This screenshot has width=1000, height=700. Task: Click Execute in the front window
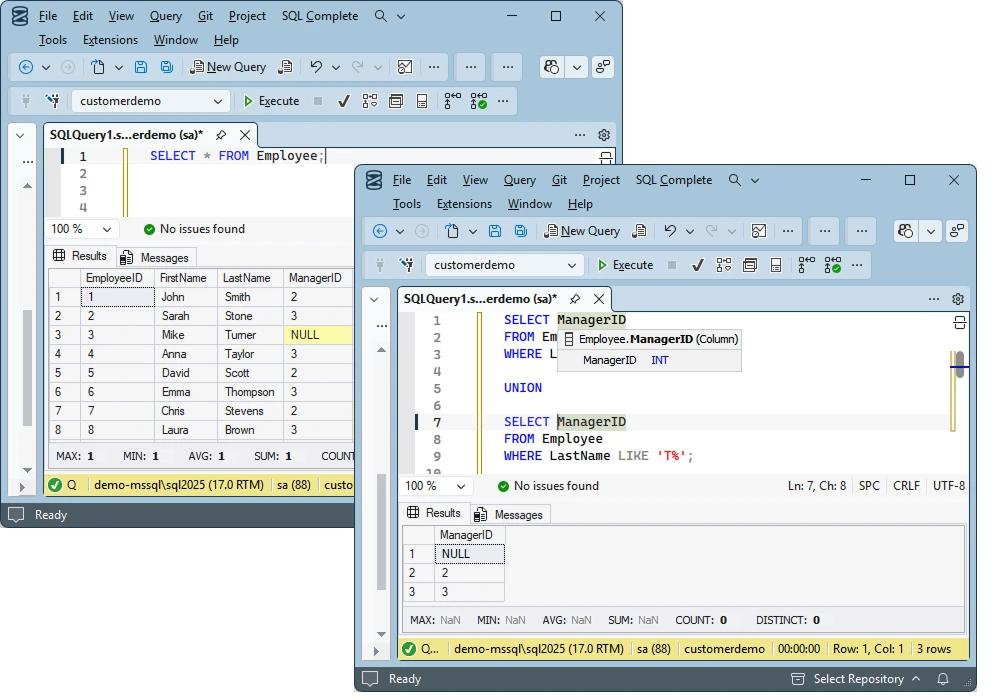click(625, 265)
